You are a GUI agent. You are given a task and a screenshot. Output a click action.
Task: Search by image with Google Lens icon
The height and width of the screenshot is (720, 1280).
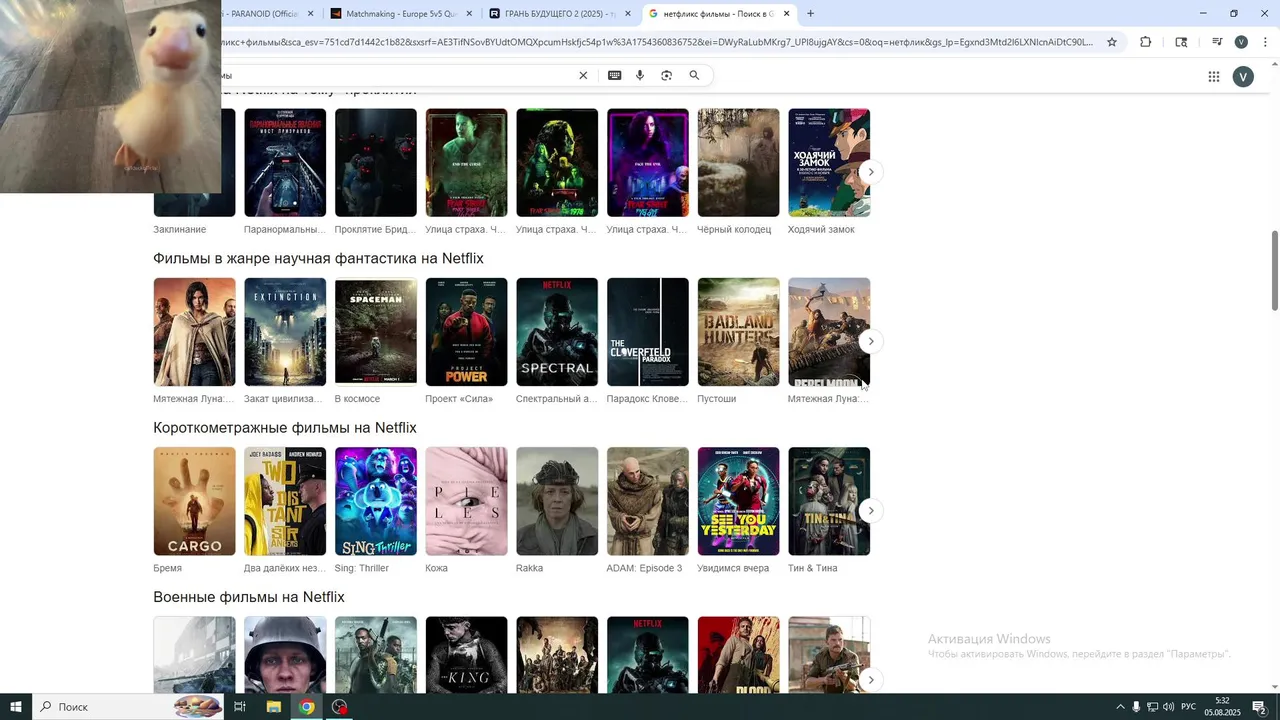click(x=666, y=76)
